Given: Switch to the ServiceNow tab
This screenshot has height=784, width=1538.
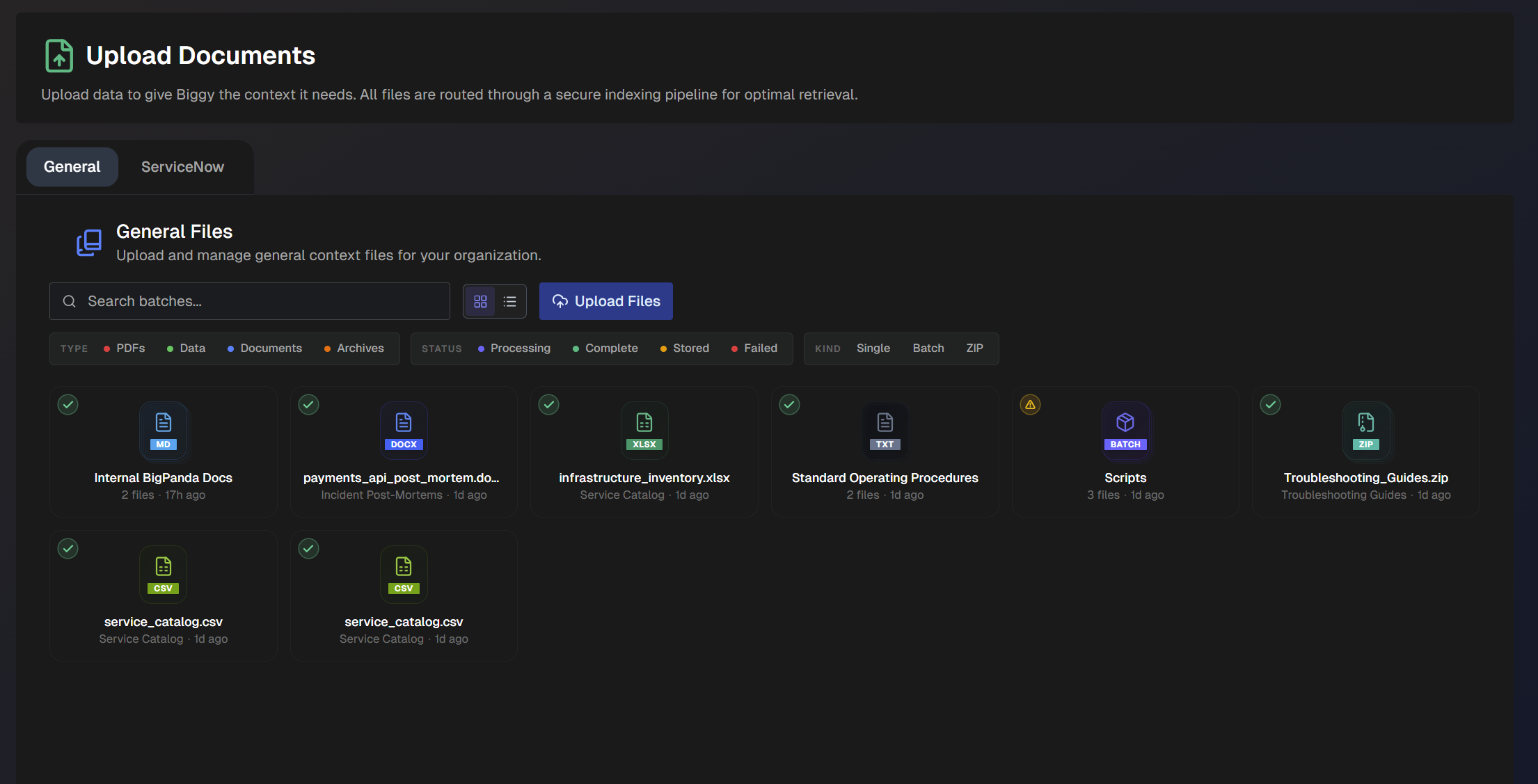Looking at the screenshot, I should coord(182,167).
